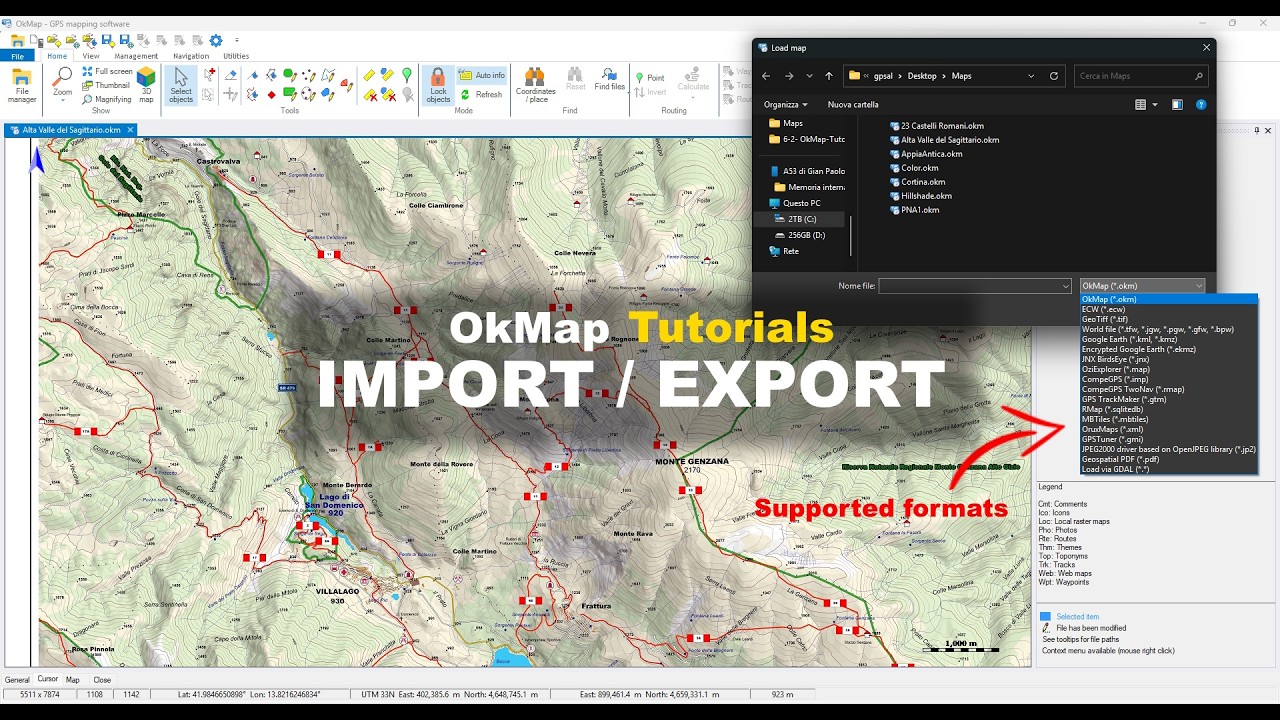Toggle the Magnifying tool
Screen dimensions: 1280x720
pos(106,99)
